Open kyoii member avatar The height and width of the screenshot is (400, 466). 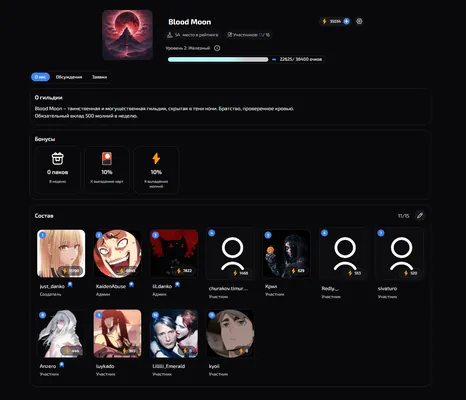point(230,333)
